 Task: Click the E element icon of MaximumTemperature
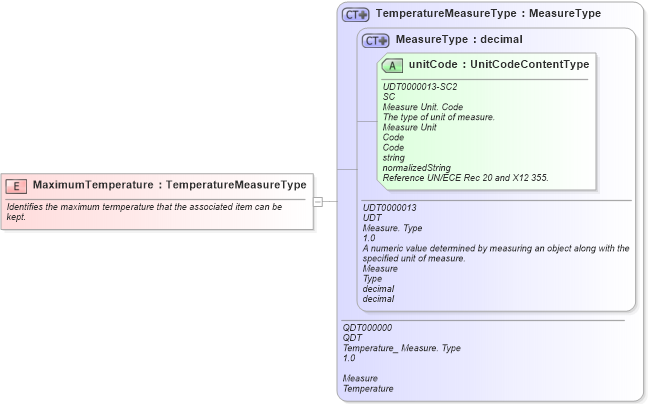pyautogui.click(x=16, y=186)
